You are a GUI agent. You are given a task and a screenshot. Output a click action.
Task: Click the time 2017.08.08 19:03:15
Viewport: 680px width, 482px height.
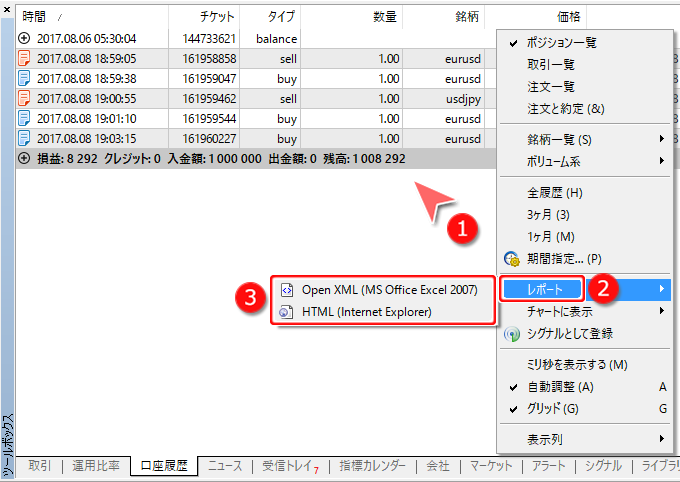pos(87,138)
